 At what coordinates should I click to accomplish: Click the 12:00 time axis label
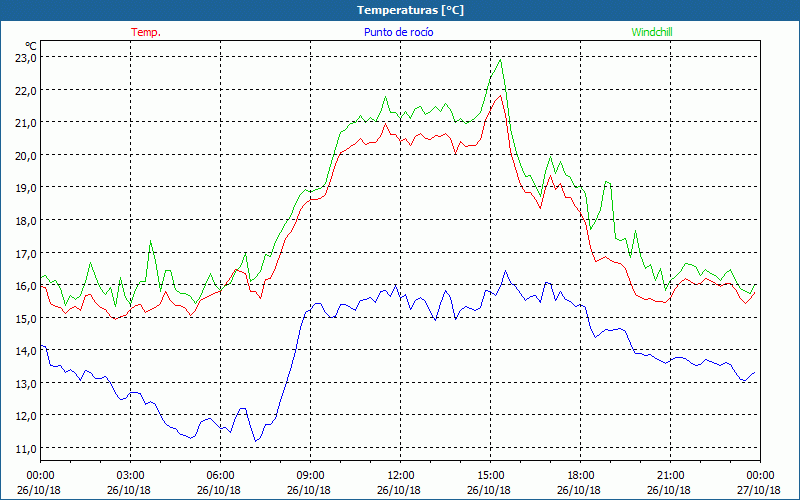tap(401, 476)
